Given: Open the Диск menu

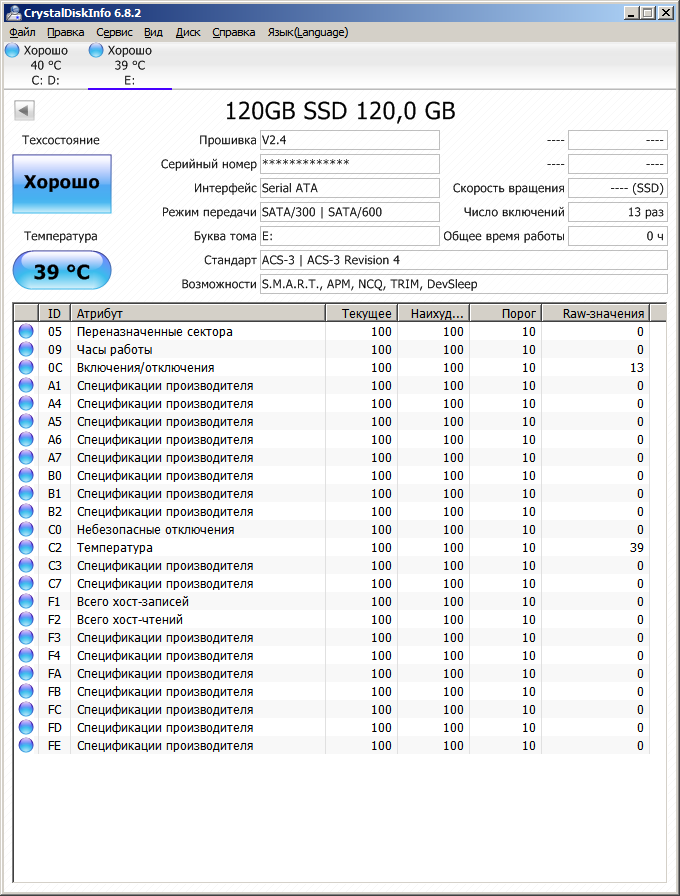Looking at the screenshot, I should tap(188, 32).
